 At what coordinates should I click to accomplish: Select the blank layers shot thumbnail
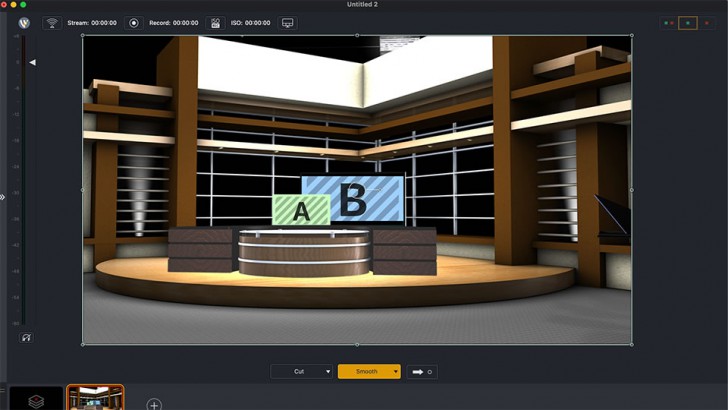click(x=36, y=398)
